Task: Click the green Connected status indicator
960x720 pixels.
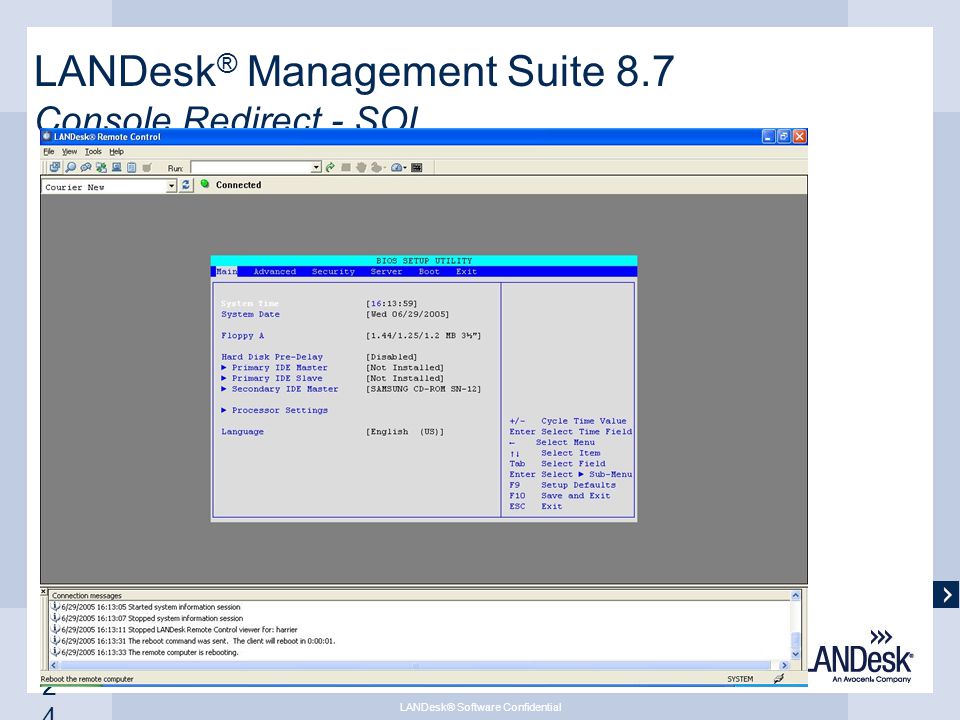Action: pyautogui.click(x=205, y=184)
